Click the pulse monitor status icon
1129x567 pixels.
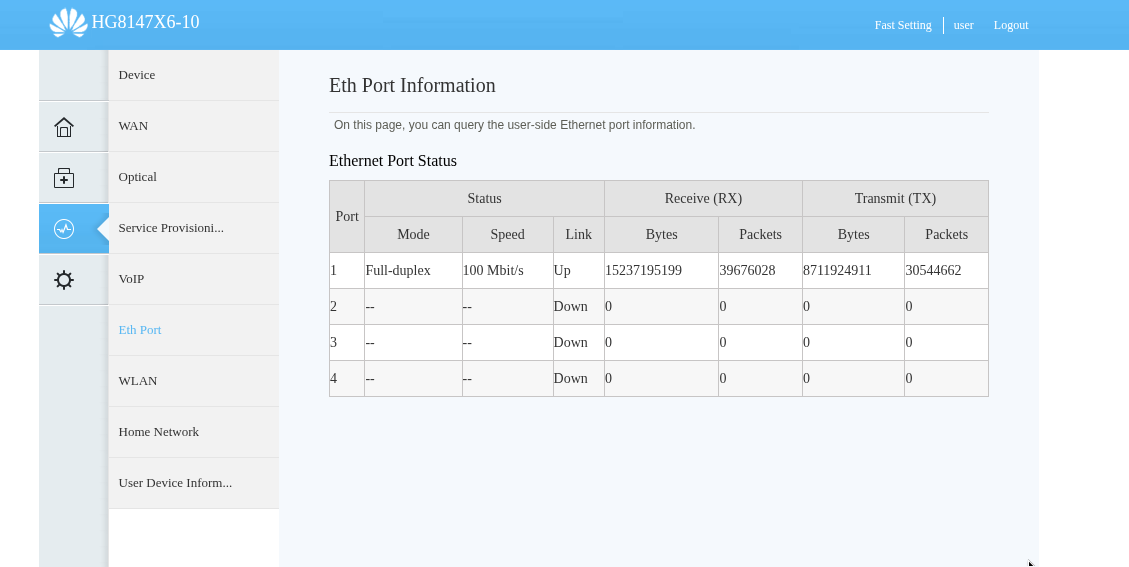(x=64, y=229)
